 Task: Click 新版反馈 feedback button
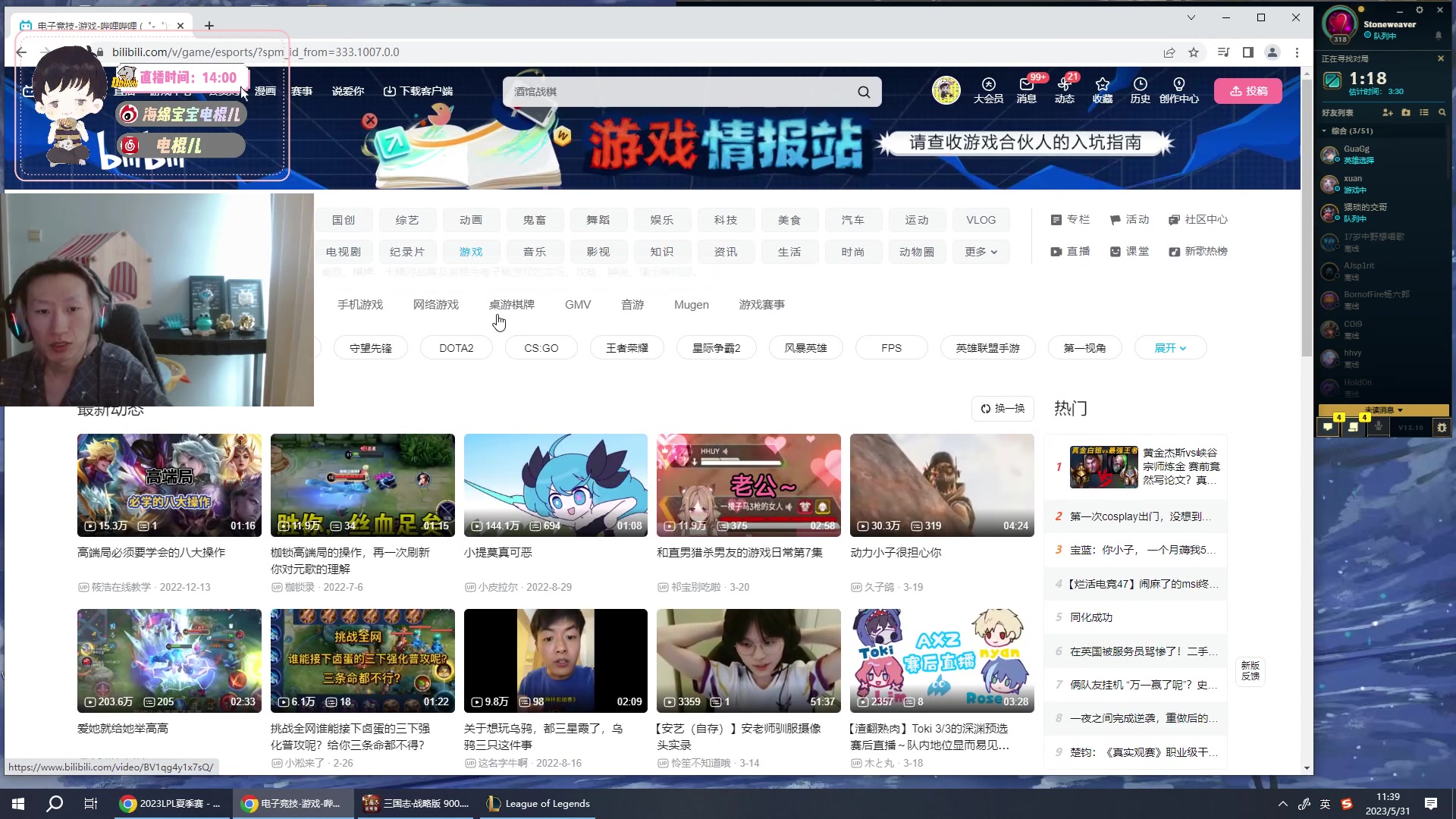tap(1250, 670)
